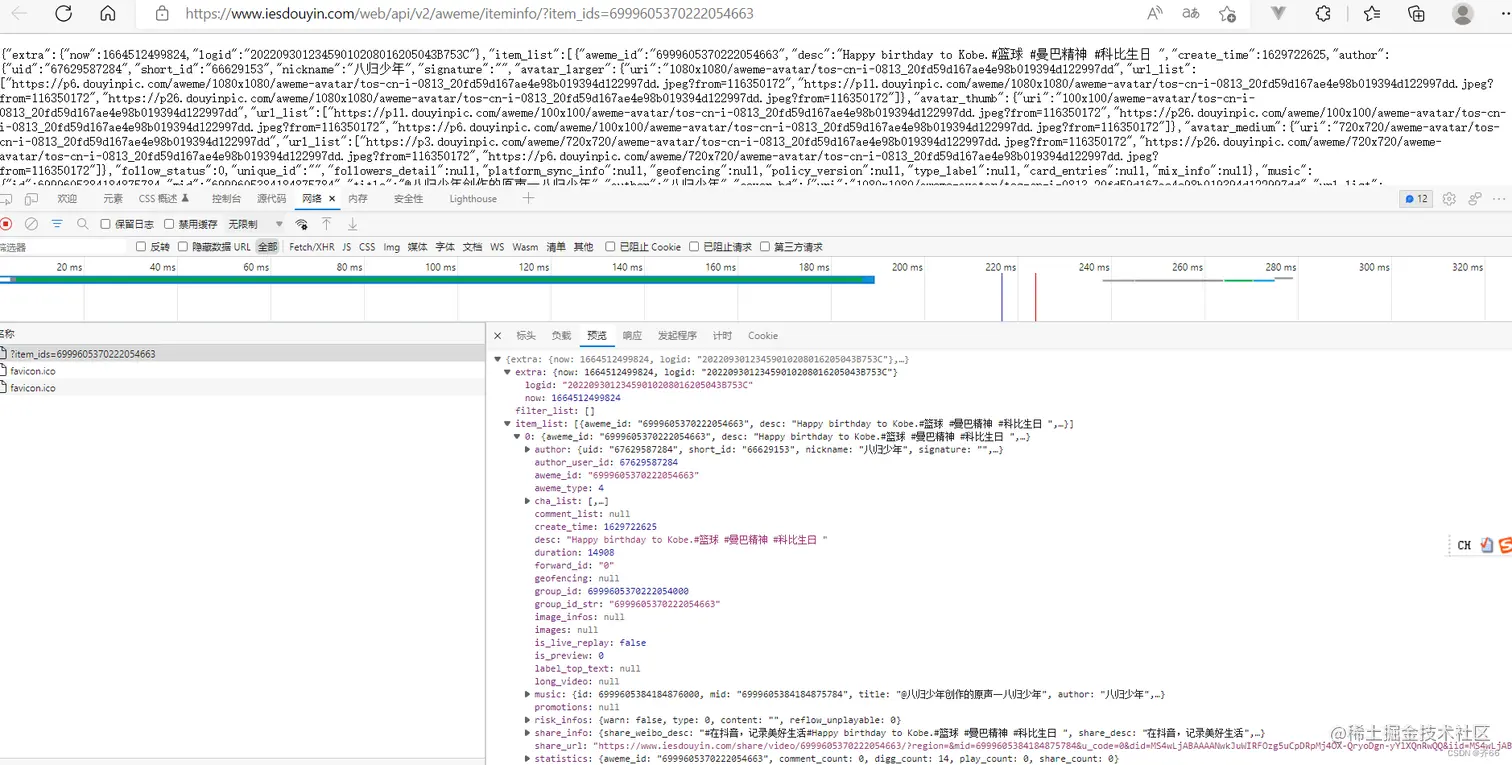Image resolution: width=1512 pixels, height=765 pixels.
Task: Collapse the item_list node
Action: coord(508,424)
